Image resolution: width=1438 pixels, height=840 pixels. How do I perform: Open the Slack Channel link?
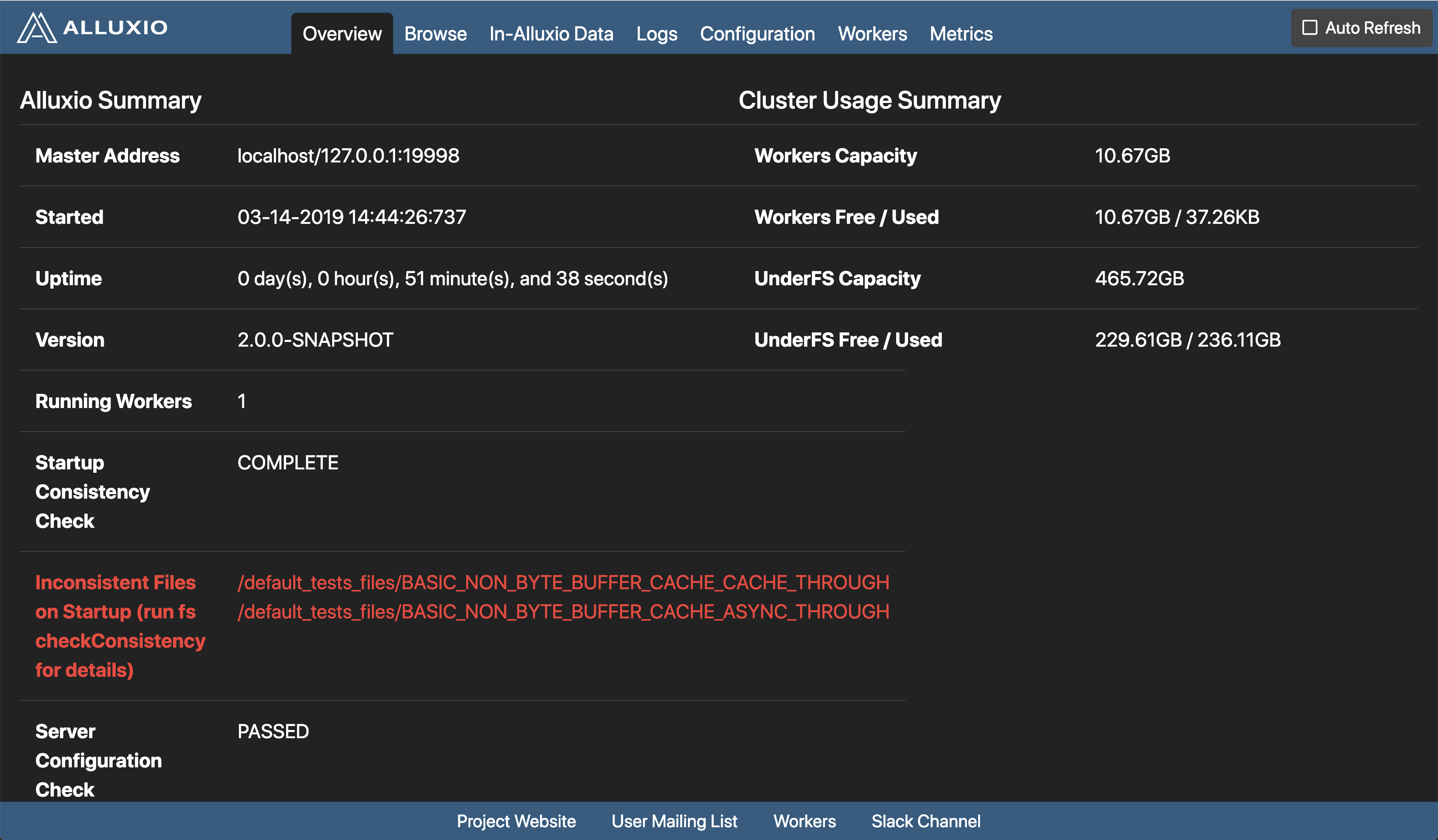tap(926, 821)
